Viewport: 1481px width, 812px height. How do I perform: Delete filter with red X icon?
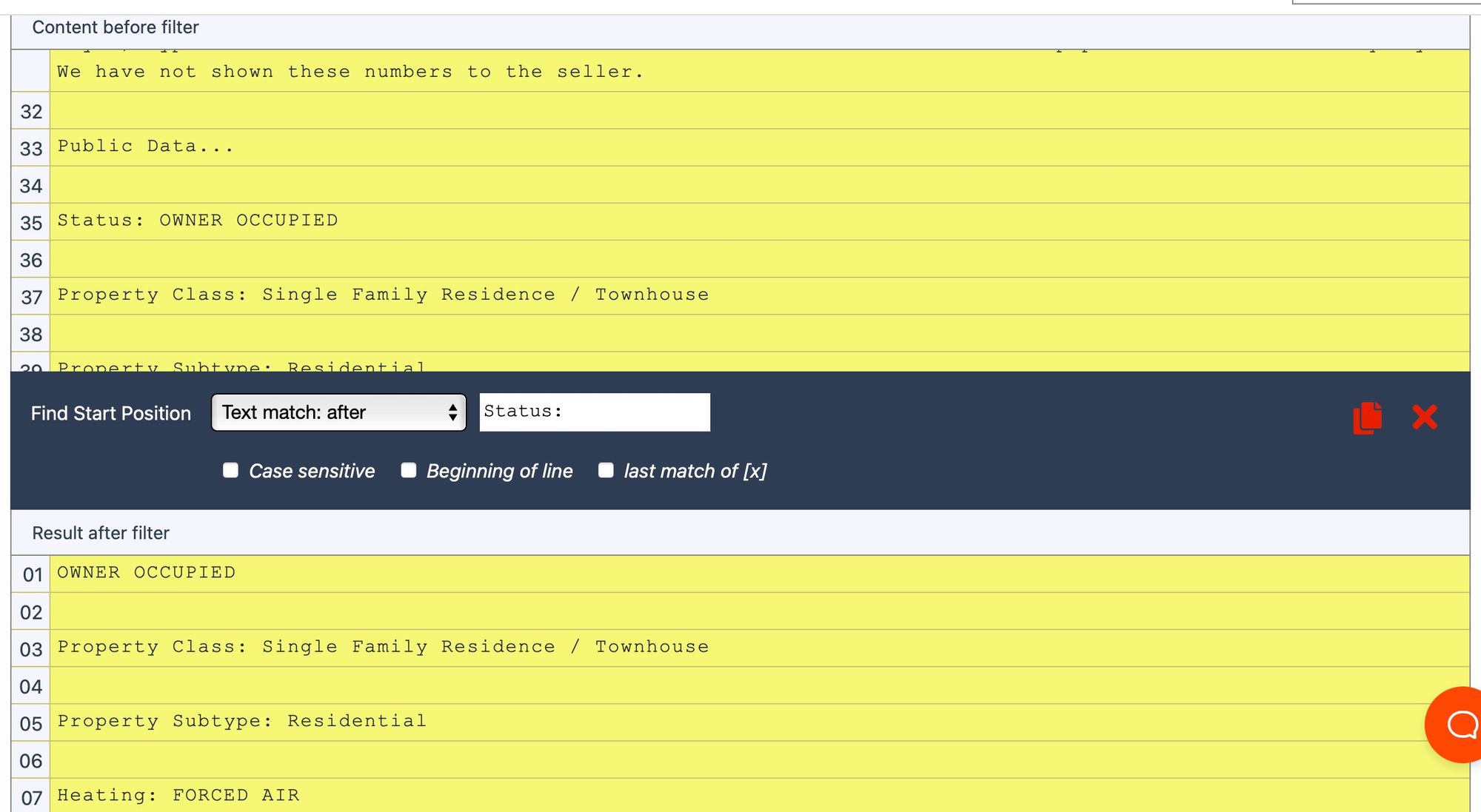[1424, 417]
